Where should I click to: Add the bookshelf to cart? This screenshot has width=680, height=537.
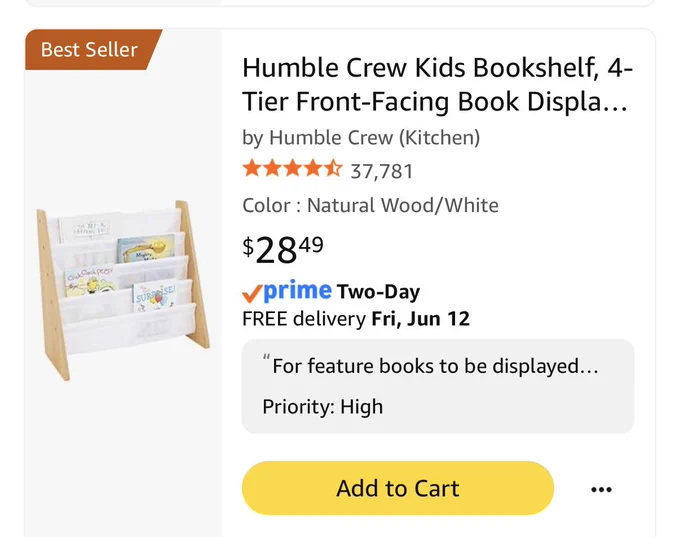pos(398,488)
